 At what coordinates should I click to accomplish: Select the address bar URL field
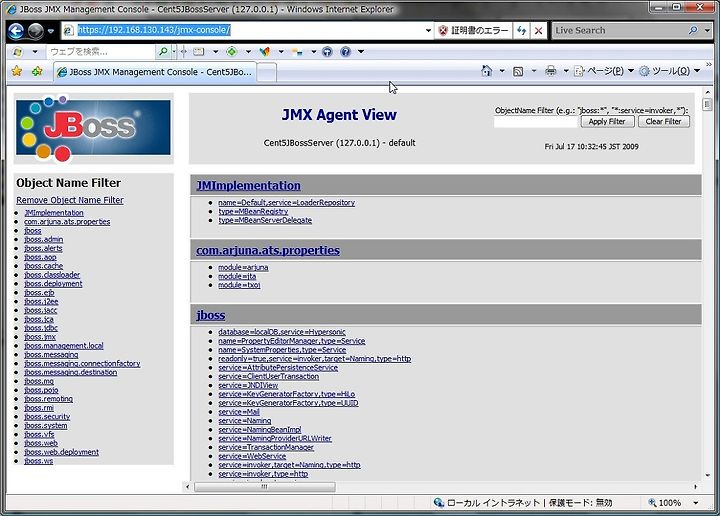pos(246,30)
